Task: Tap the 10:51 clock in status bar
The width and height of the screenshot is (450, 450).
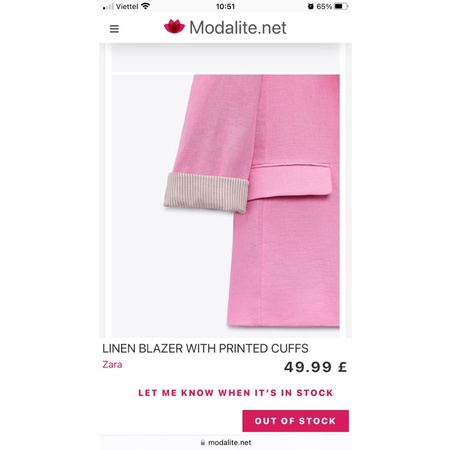Action: (x=225, y=6)
